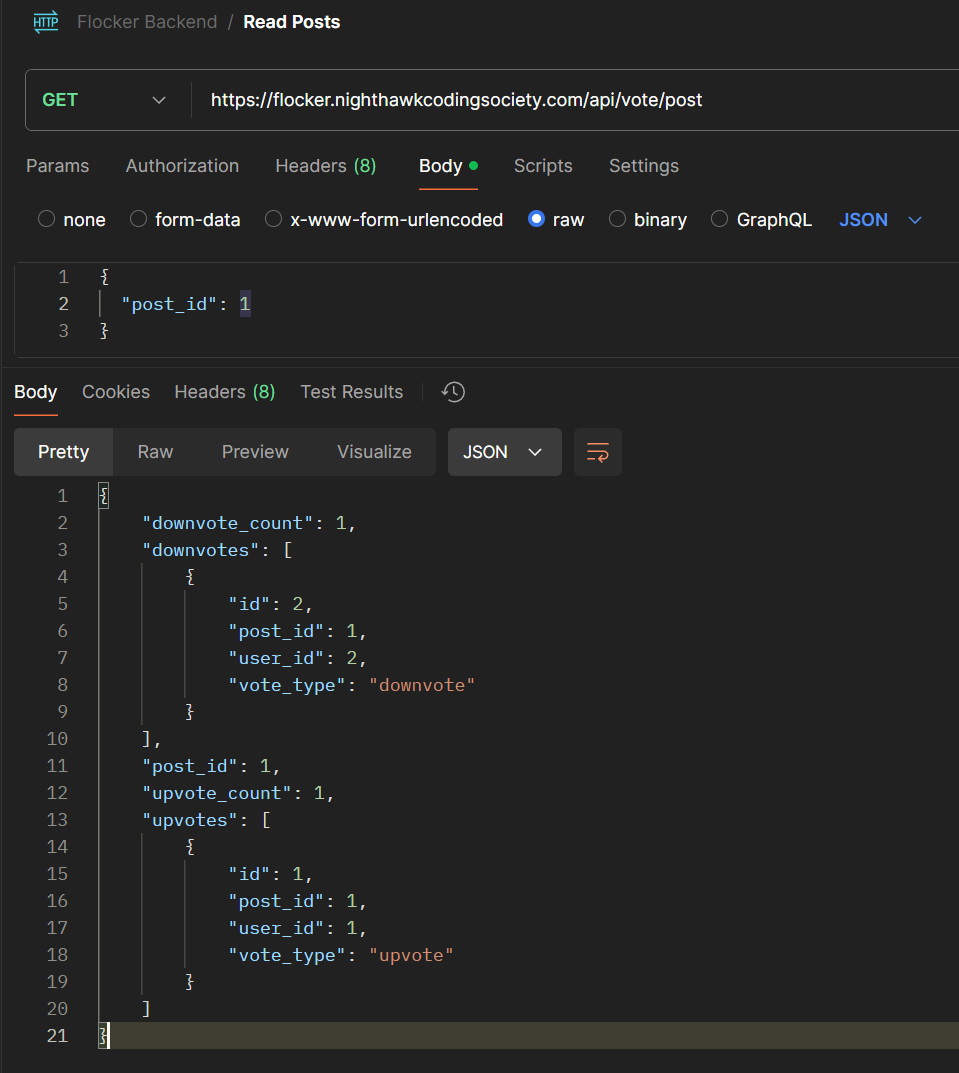
Task: Switch response view to Raw
Action: tap(155, 452)
